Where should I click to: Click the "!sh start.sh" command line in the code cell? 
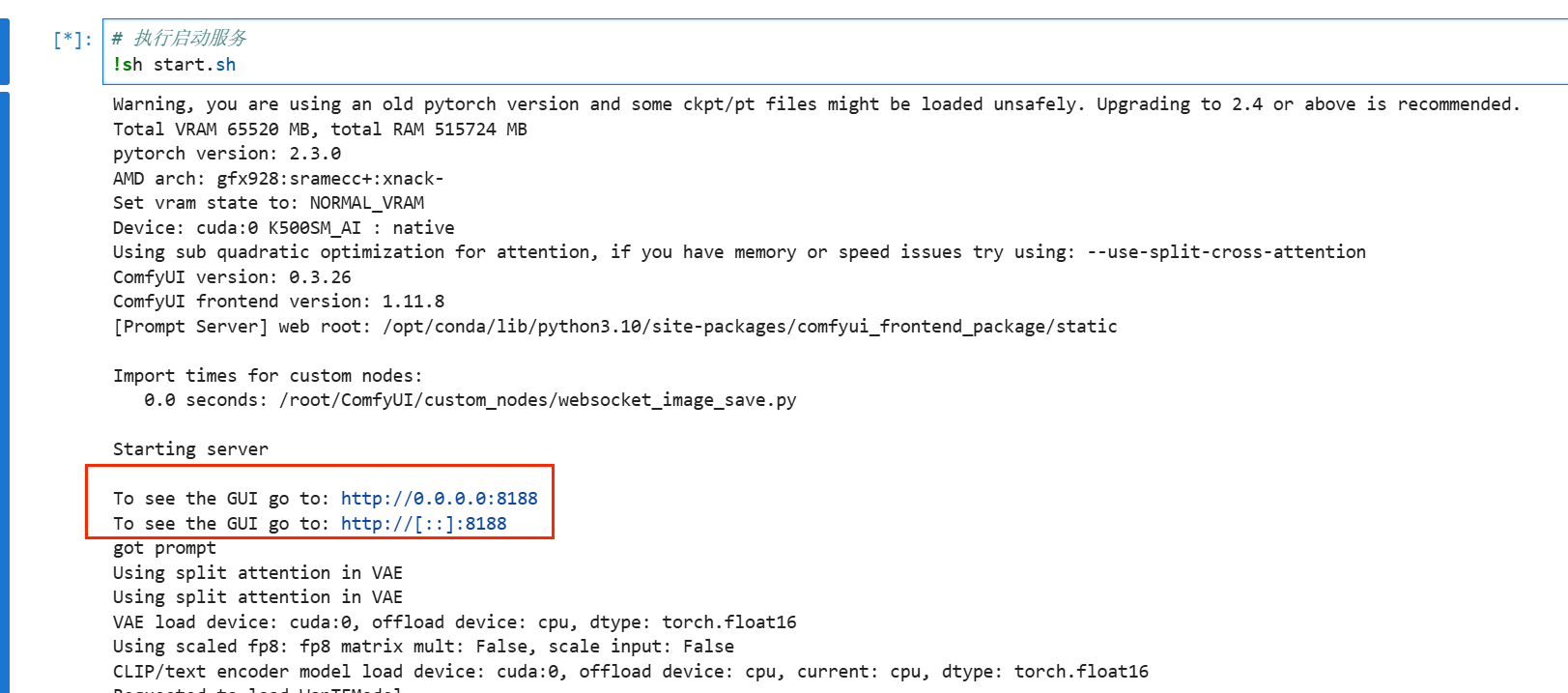pos(174,65)
